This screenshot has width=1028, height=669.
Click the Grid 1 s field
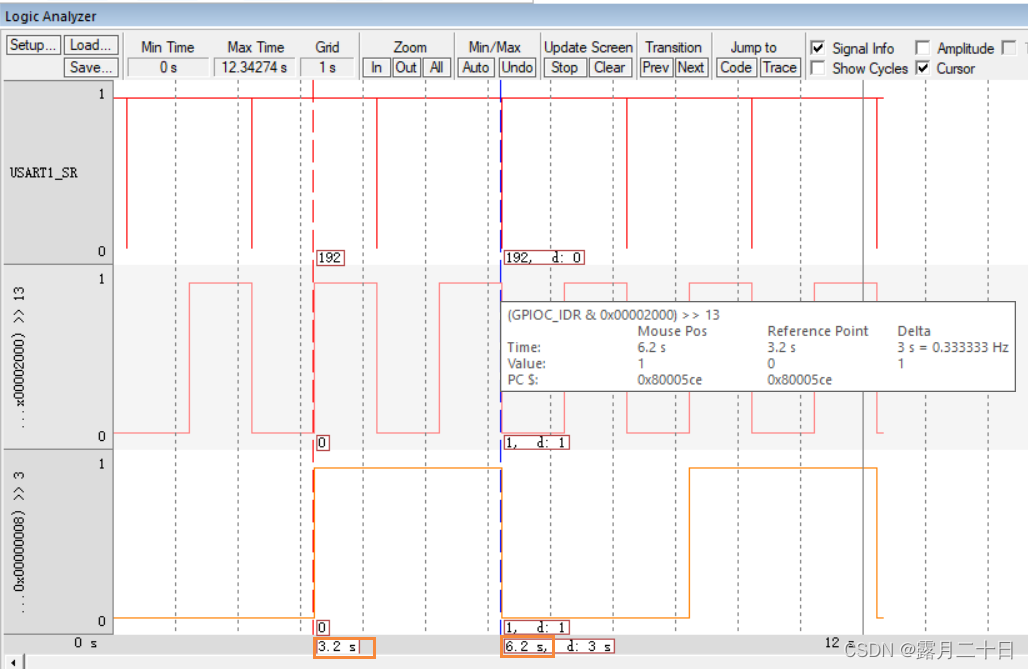pos(327,68)
